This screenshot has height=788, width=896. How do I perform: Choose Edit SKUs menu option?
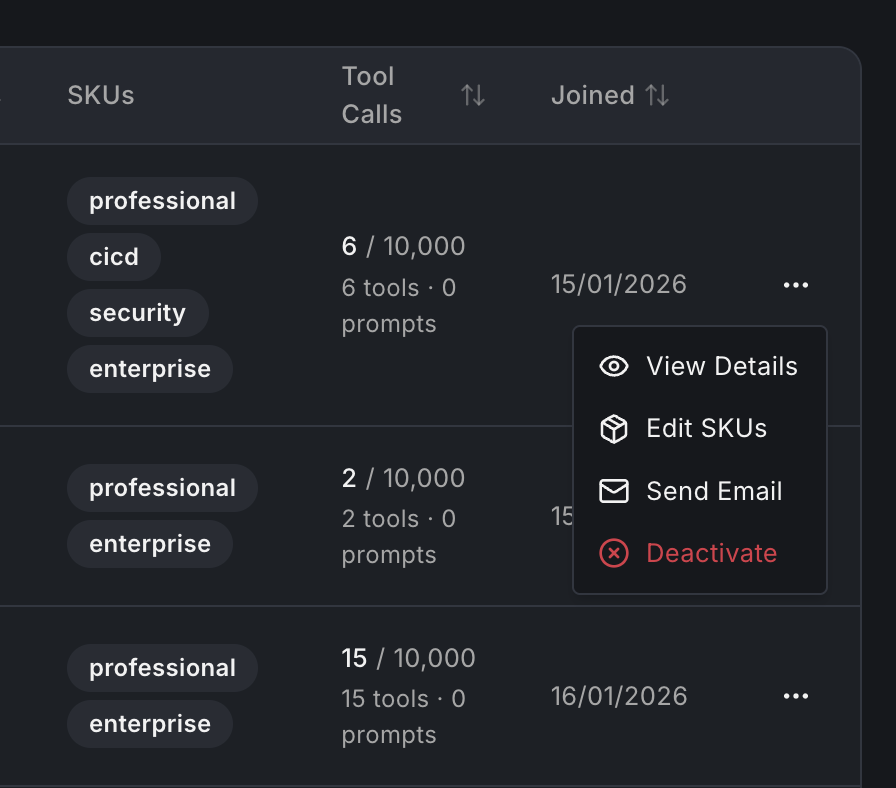tap(706, 429)
